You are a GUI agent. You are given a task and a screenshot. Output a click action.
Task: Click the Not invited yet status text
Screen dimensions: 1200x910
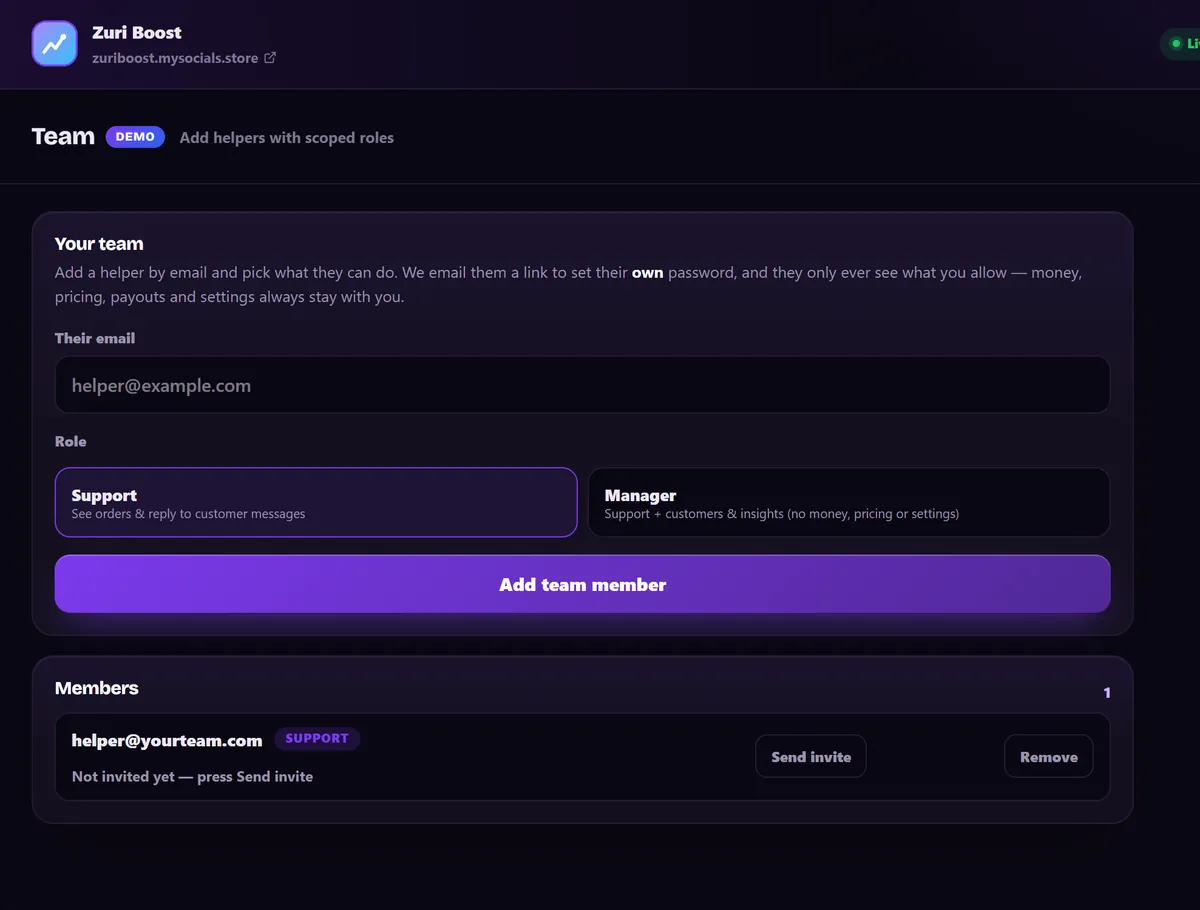[x=193, y=777]
